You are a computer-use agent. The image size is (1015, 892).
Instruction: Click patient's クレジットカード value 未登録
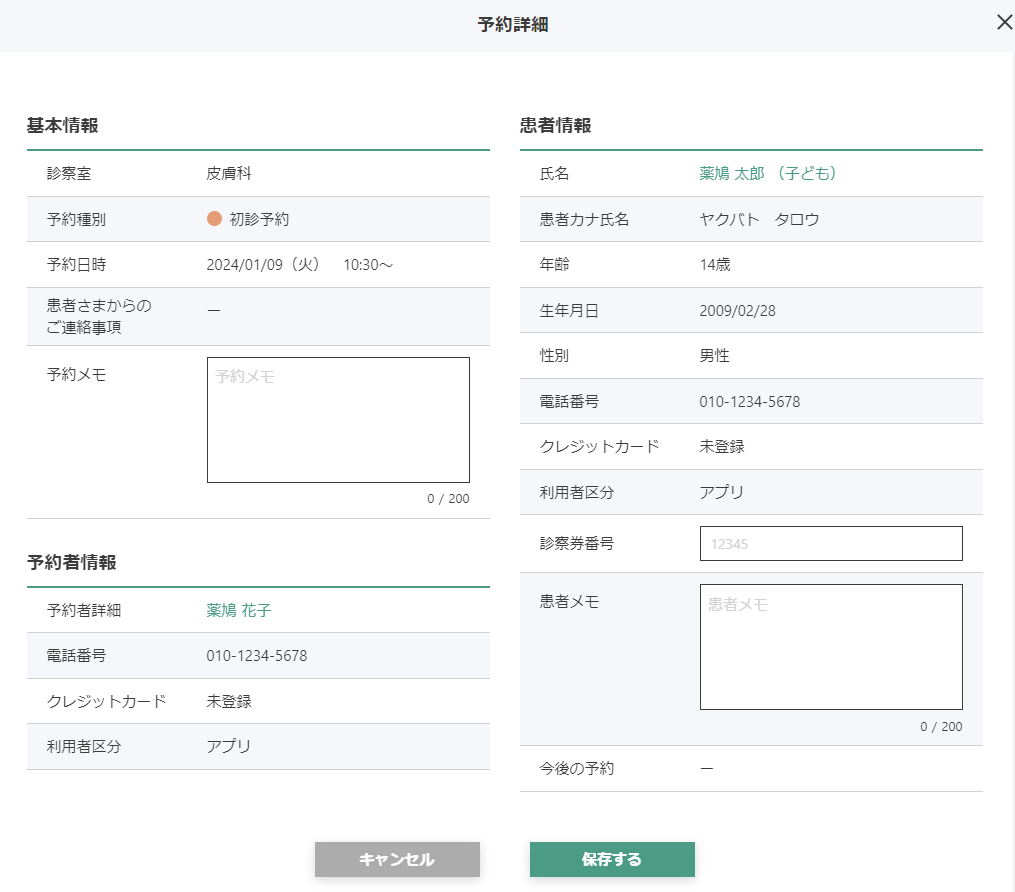point(722,447)
